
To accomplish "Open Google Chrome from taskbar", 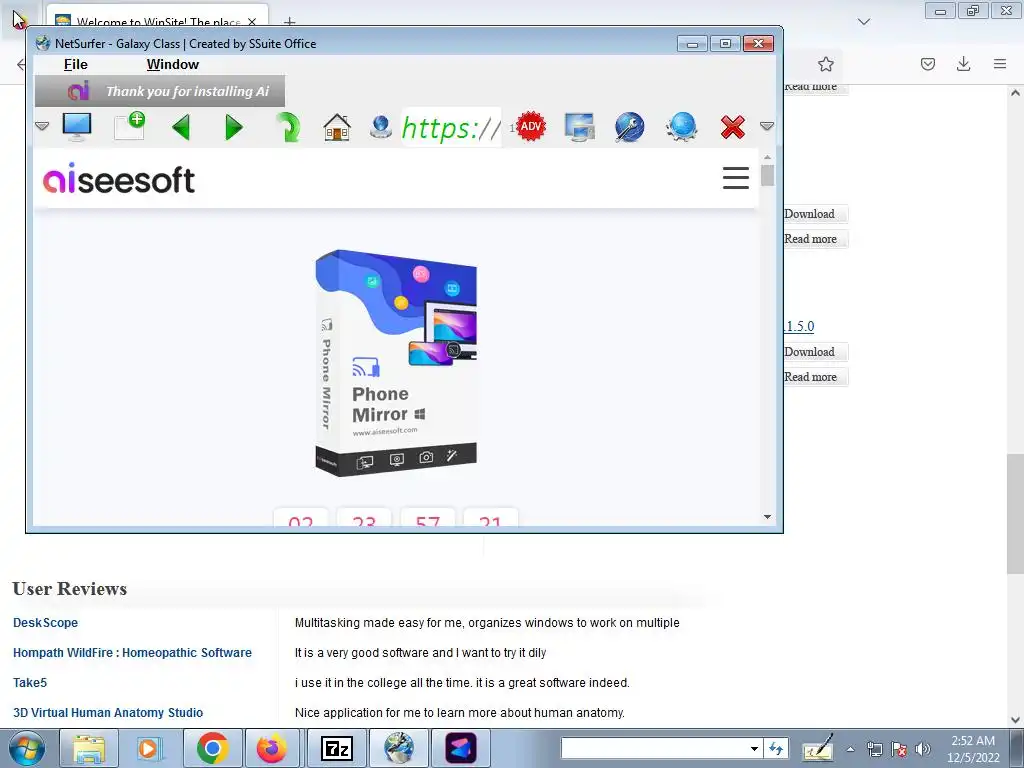I will [212, 748].
